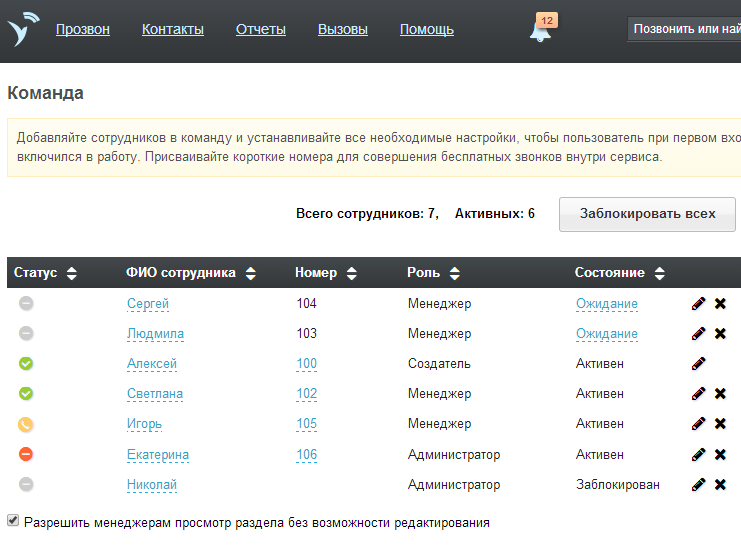Sort employees by Состояние column

(620, 273)
